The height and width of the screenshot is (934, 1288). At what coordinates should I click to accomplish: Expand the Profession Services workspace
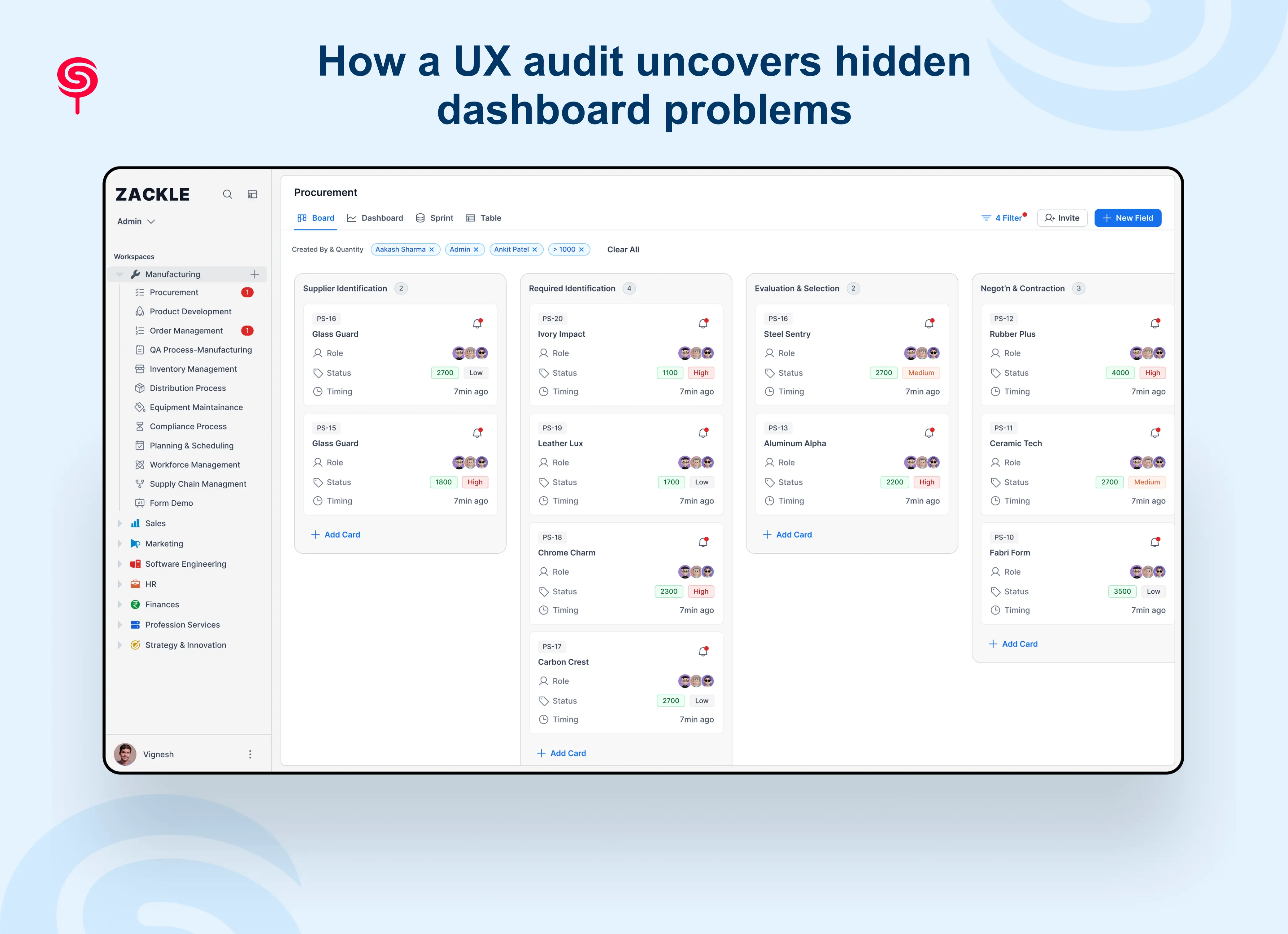tap(119, 625)
